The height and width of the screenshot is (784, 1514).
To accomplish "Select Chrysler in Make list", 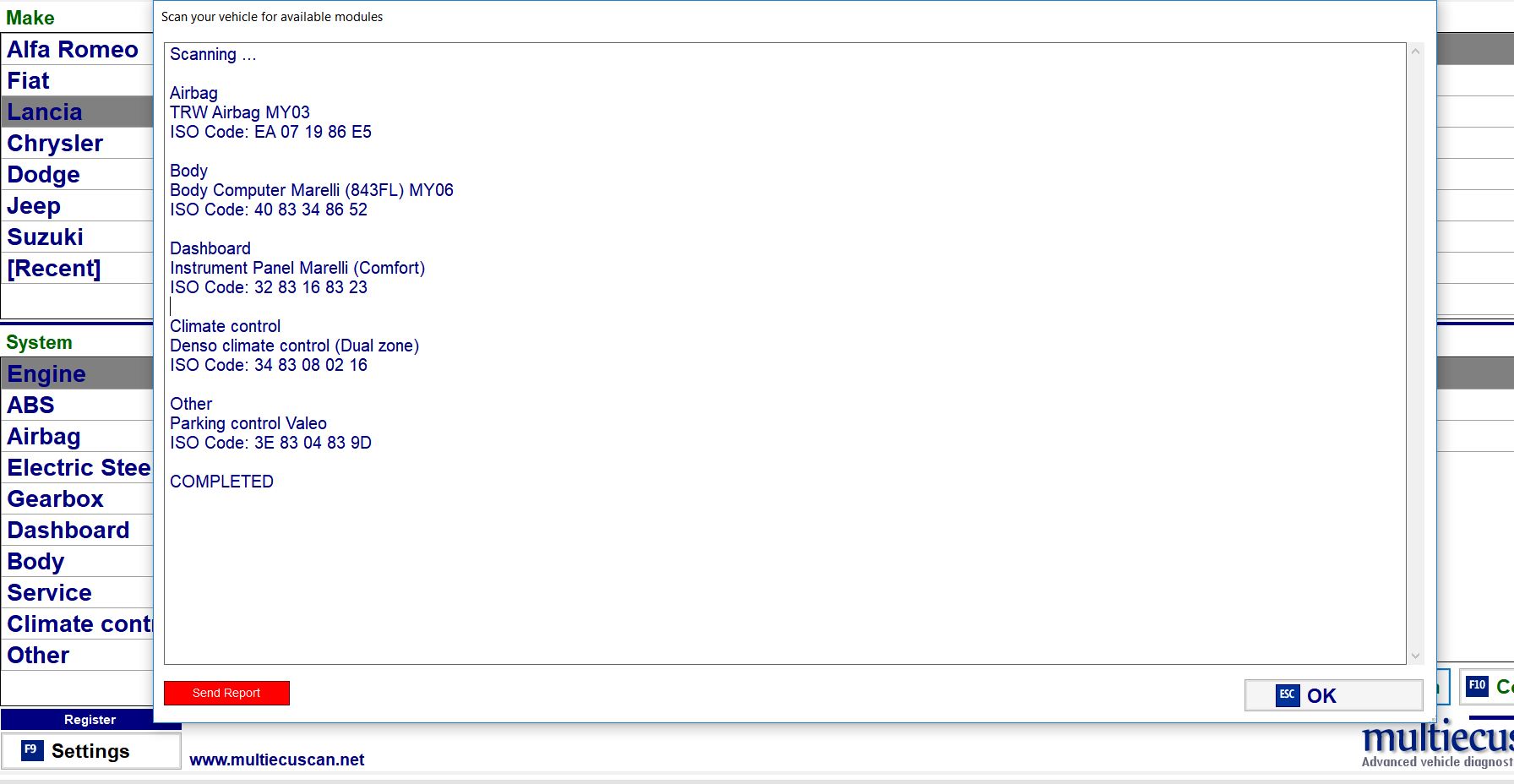I will (77, 144).
